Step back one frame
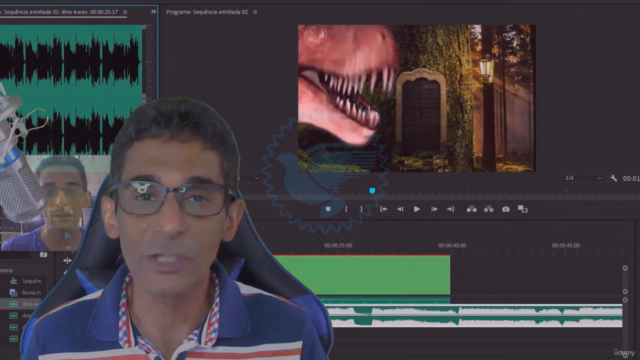This screenshot has height=360, width=640. 400,209
